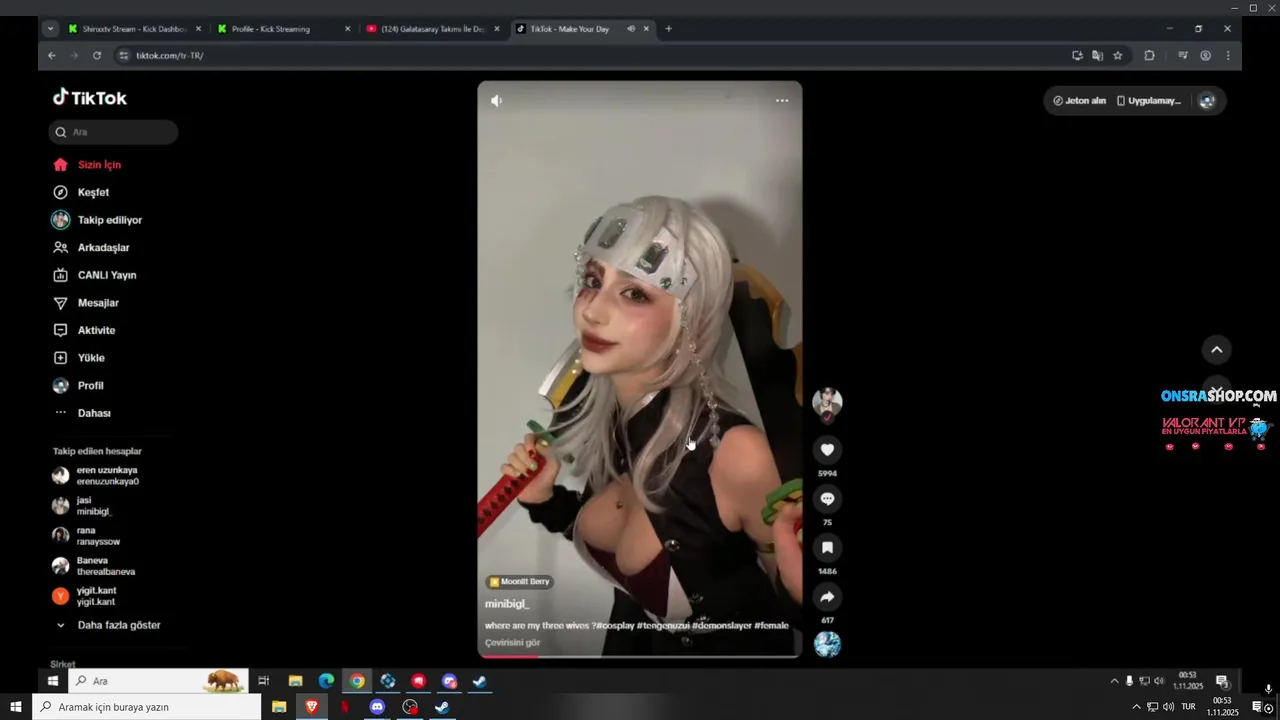The image size is (1280, 720).
Task: Click the TikTok logo
Action: pos(90,98)
